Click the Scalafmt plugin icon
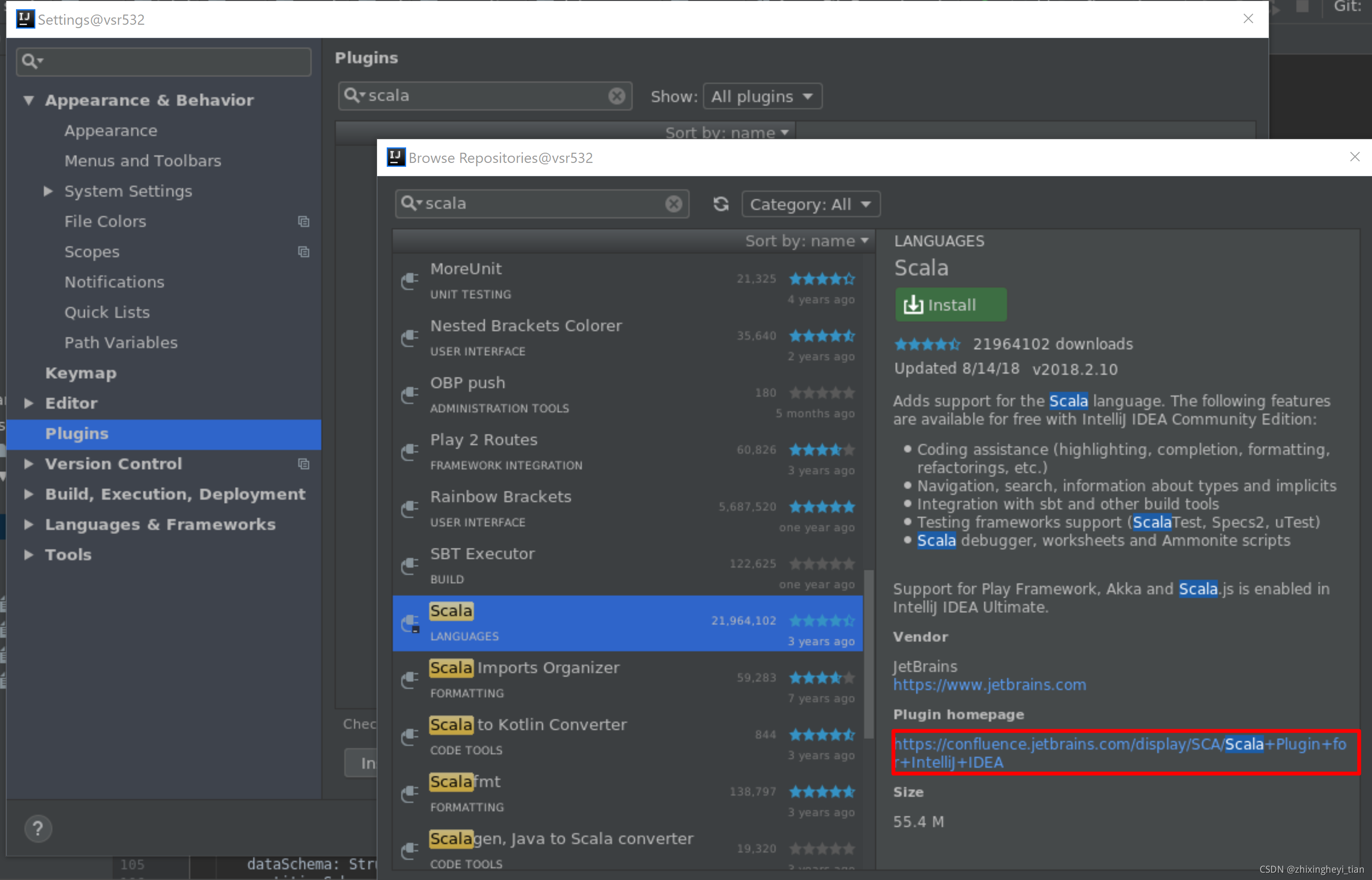1372x880 pixels. (x=410, y=794)
